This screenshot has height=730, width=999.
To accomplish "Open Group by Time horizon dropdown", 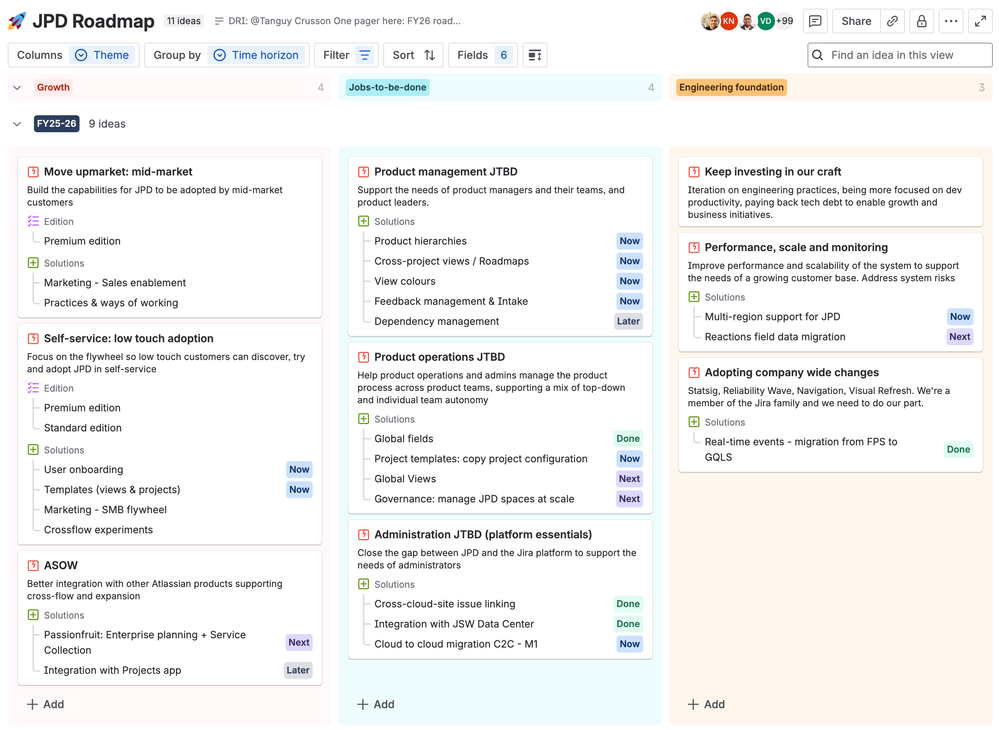I will coord(227,55).
